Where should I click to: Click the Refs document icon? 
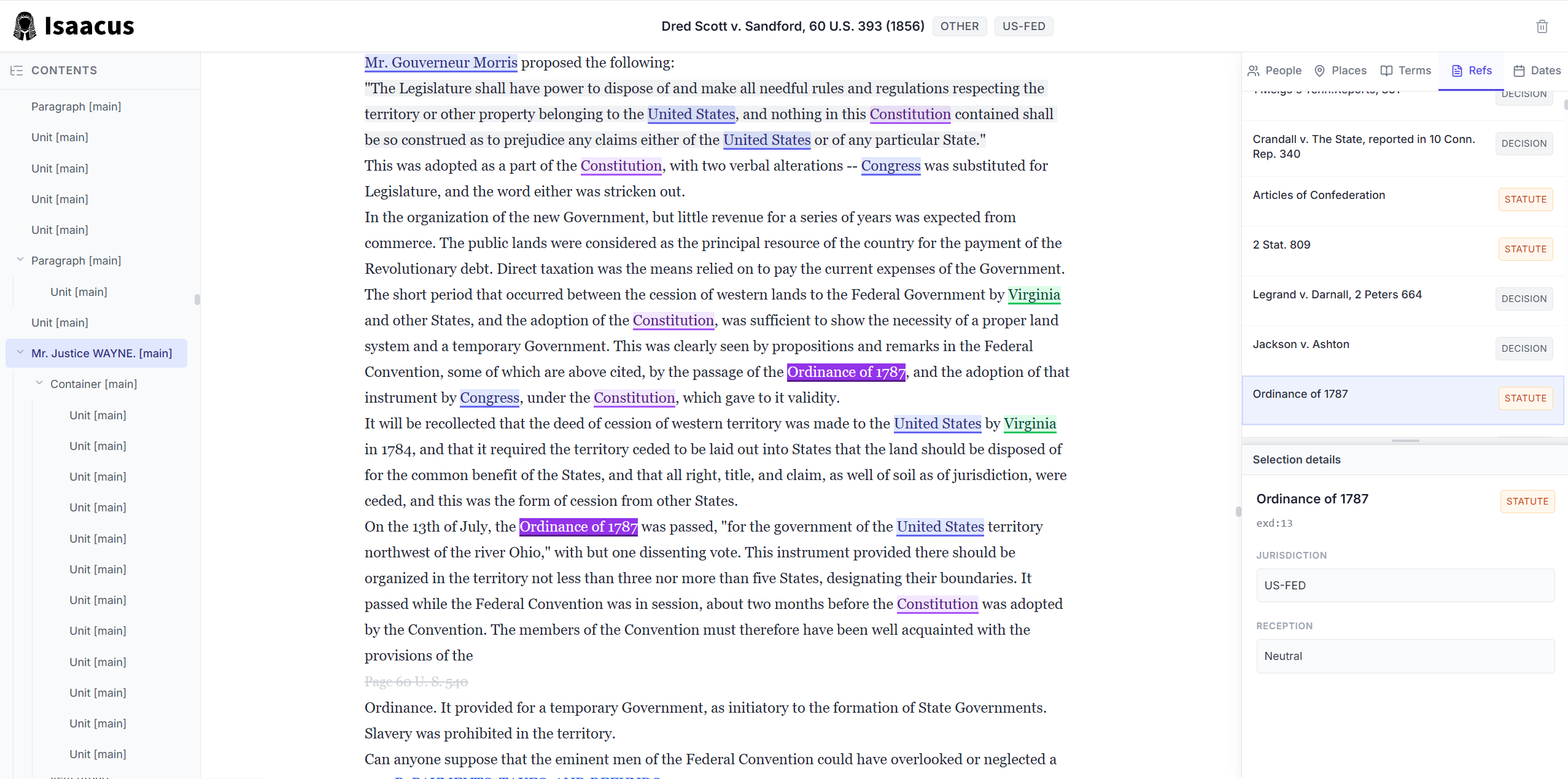[x=1457, y=71]
